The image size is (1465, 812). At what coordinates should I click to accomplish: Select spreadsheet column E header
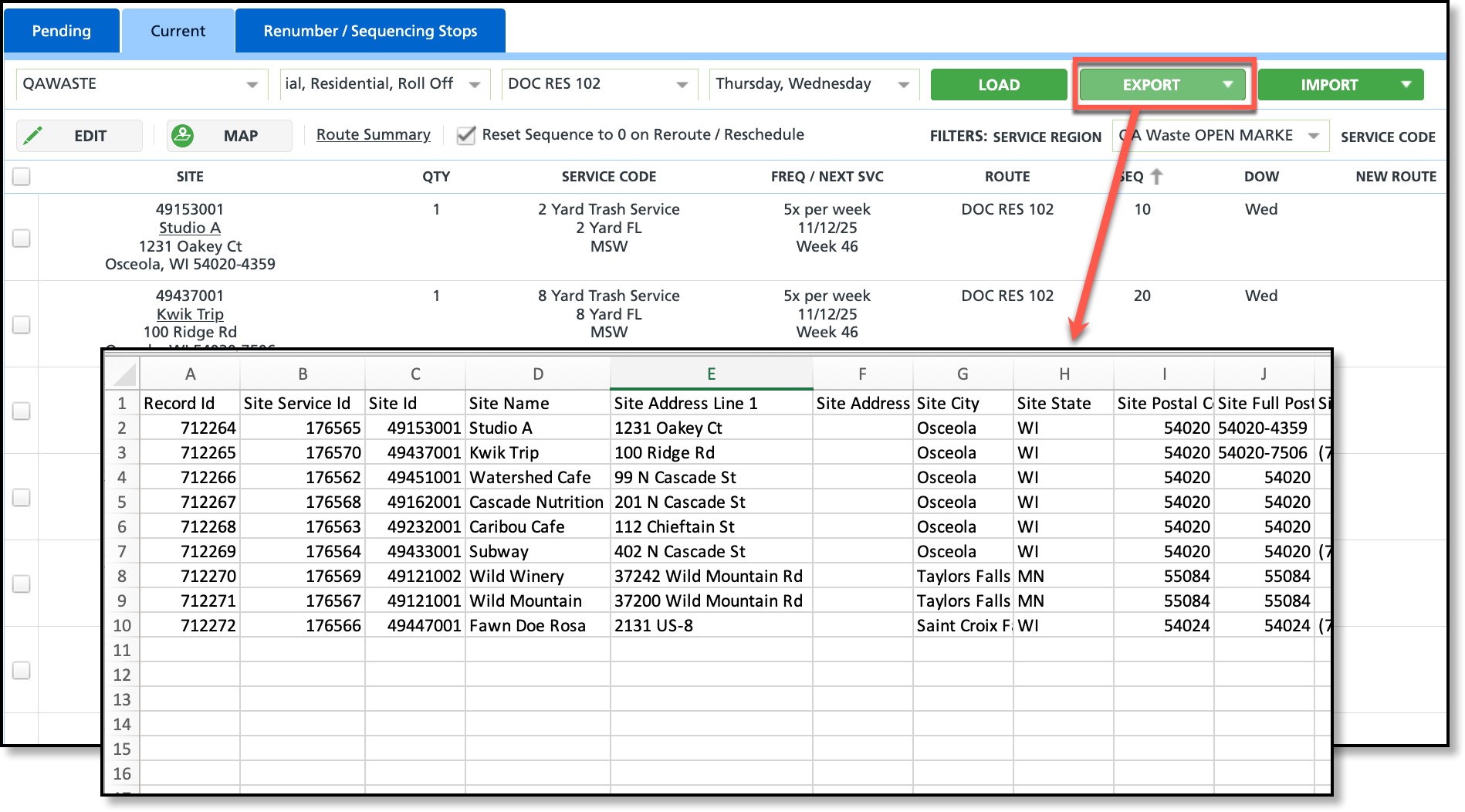(x=711, y=374)
